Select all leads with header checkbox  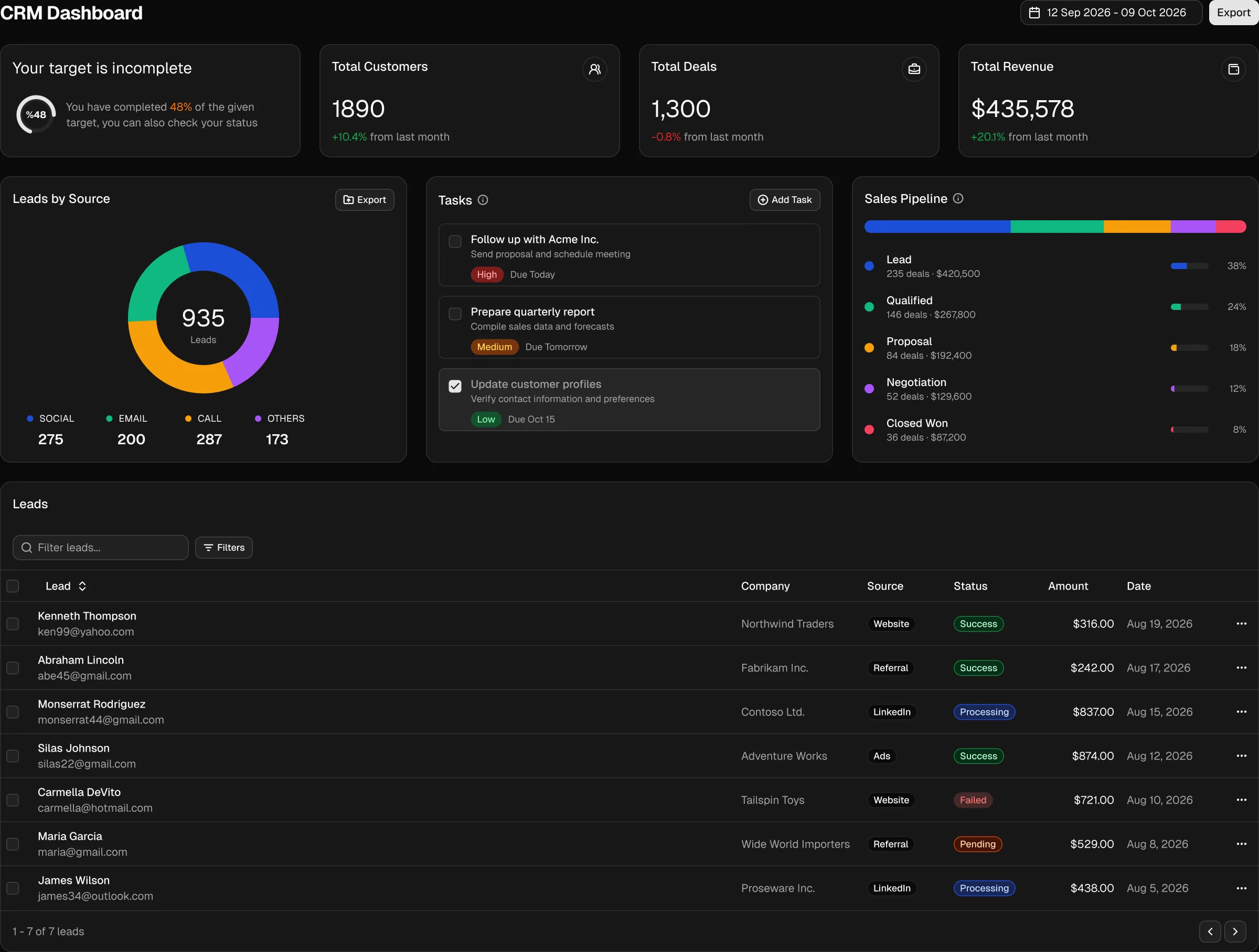click(x=13, y=586)
